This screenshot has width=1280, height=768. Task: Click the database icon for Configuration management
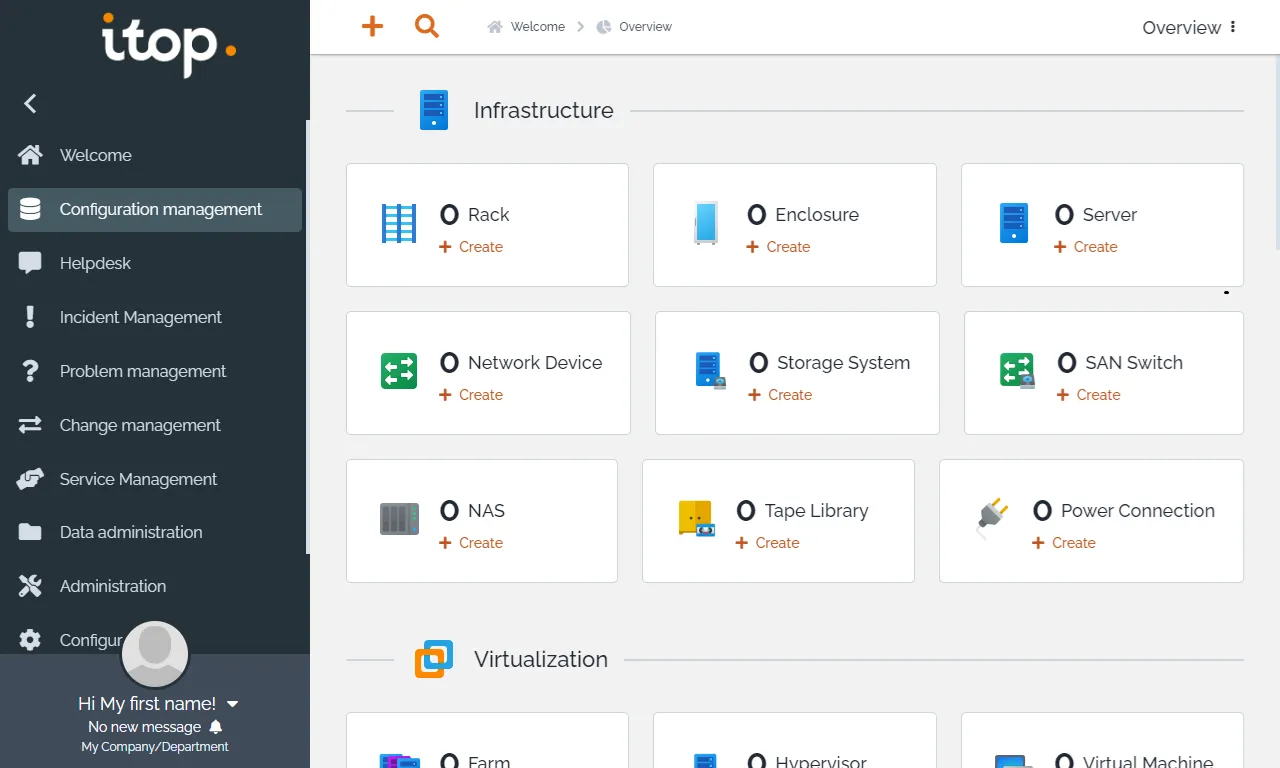(x=30, y=209)
